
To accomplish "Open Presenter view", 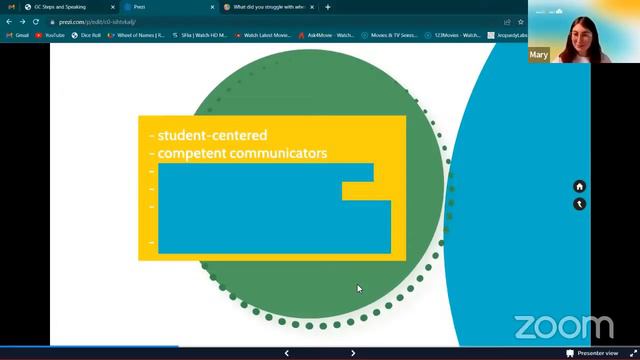I will (592, 353).
